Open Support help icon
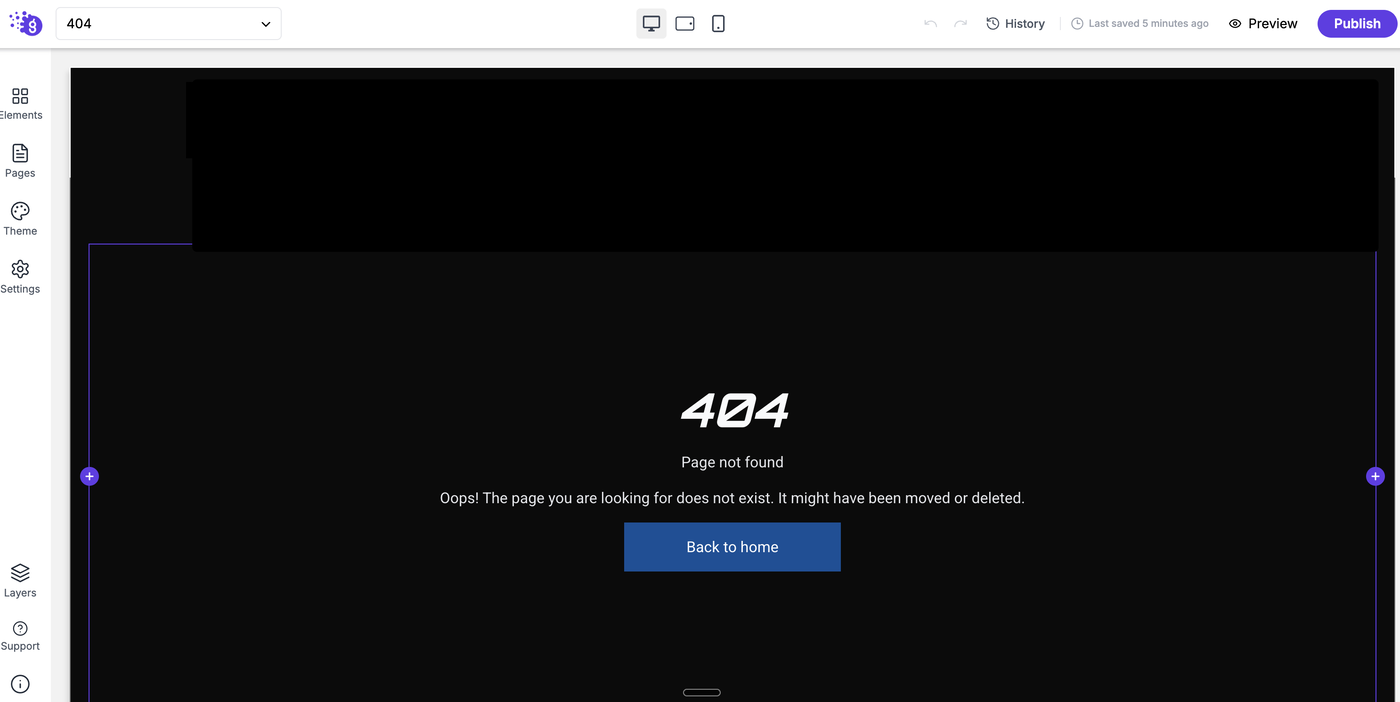Image resolution: width=1400 pixels, height=702 pixels. coord(20,636)
